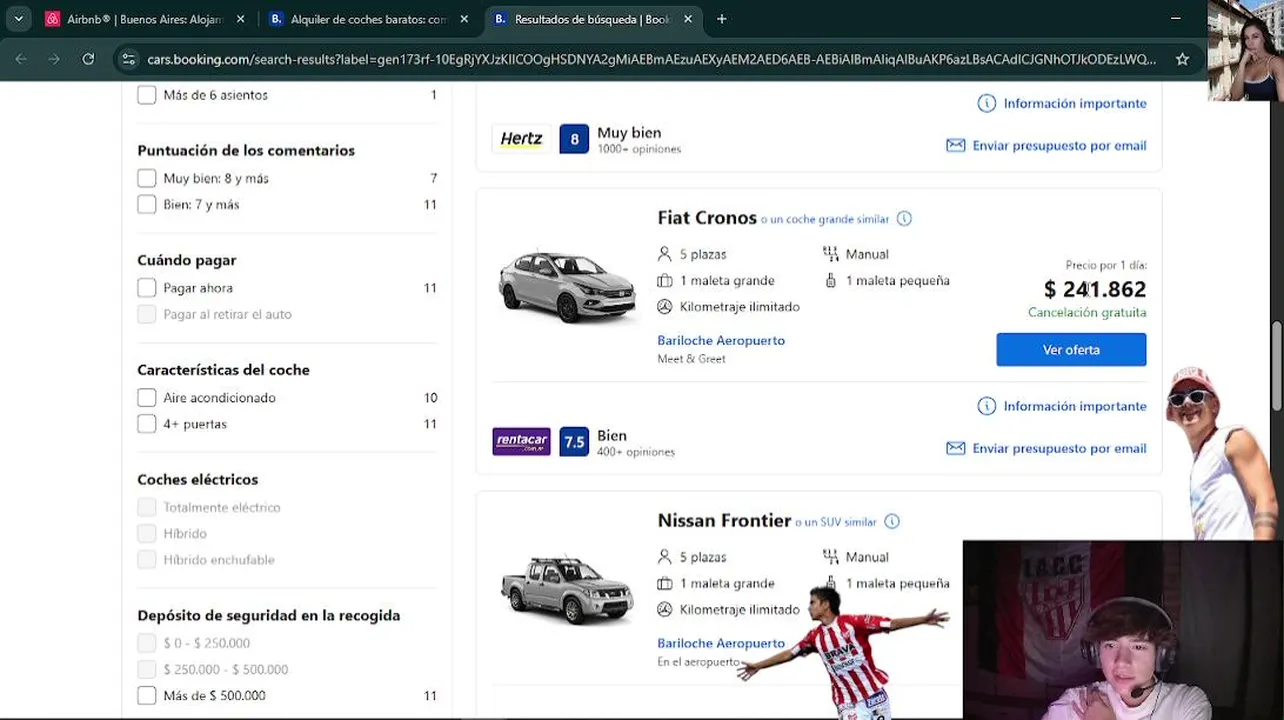Click Kilometraje ilimitado icon on Nissan Frontier
The height and width of the screenshot is (720, 1284).
coord(665,609)
